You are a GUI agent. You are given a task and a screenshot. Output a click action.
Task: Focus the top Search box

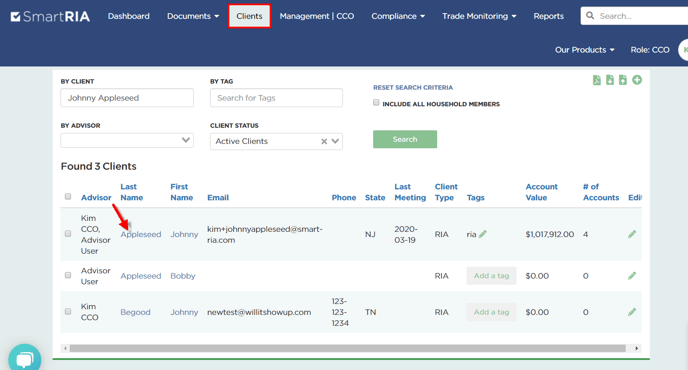[x=634, y=16]
